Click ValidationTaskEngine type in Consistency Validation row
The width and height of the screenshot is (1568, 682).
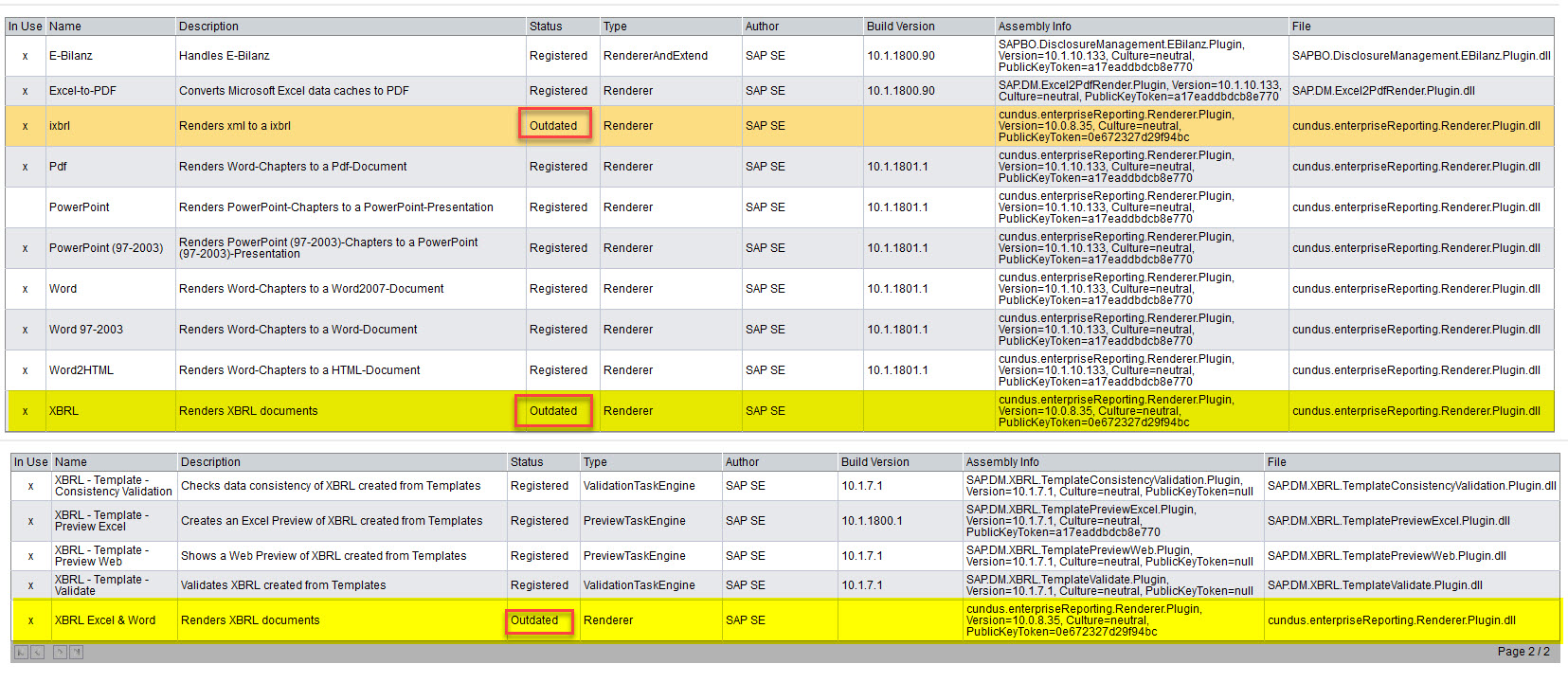[639, 486]
